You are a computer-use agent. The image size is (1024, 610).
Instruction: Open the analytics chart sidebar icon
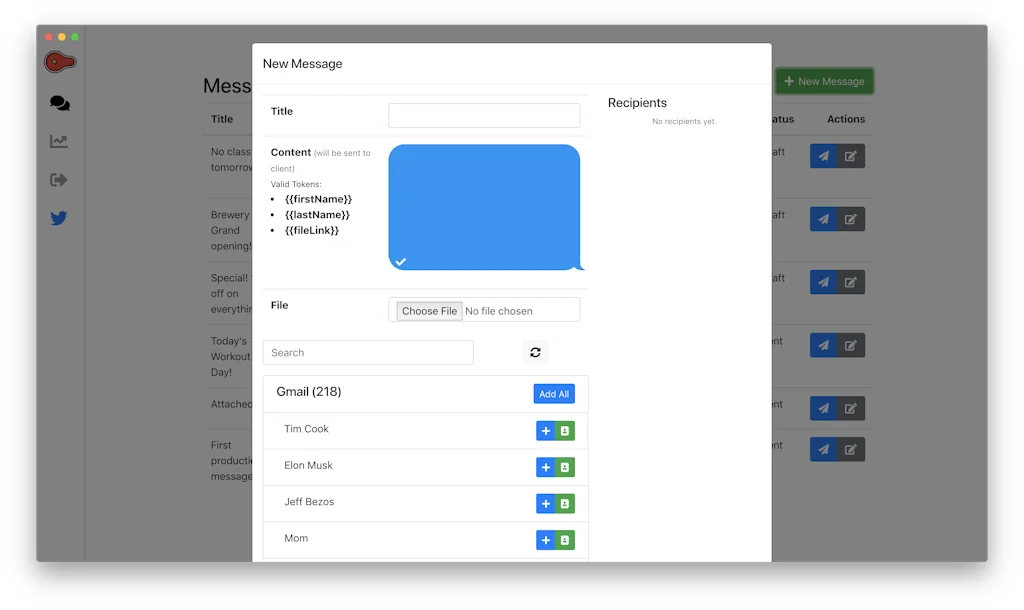click(x=59, y=141)
